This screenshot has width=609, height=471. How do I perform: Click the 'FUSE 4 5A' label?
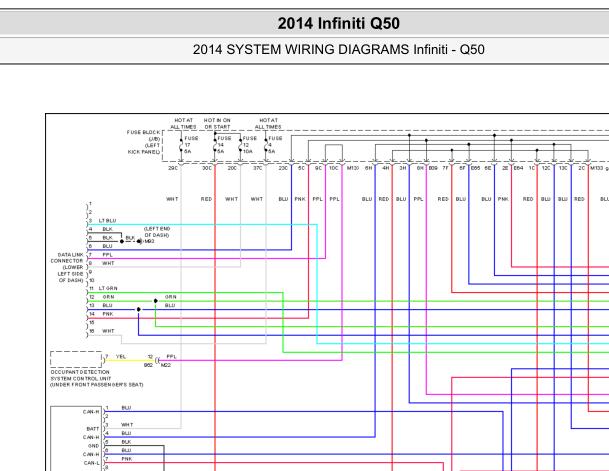point(275,145)
